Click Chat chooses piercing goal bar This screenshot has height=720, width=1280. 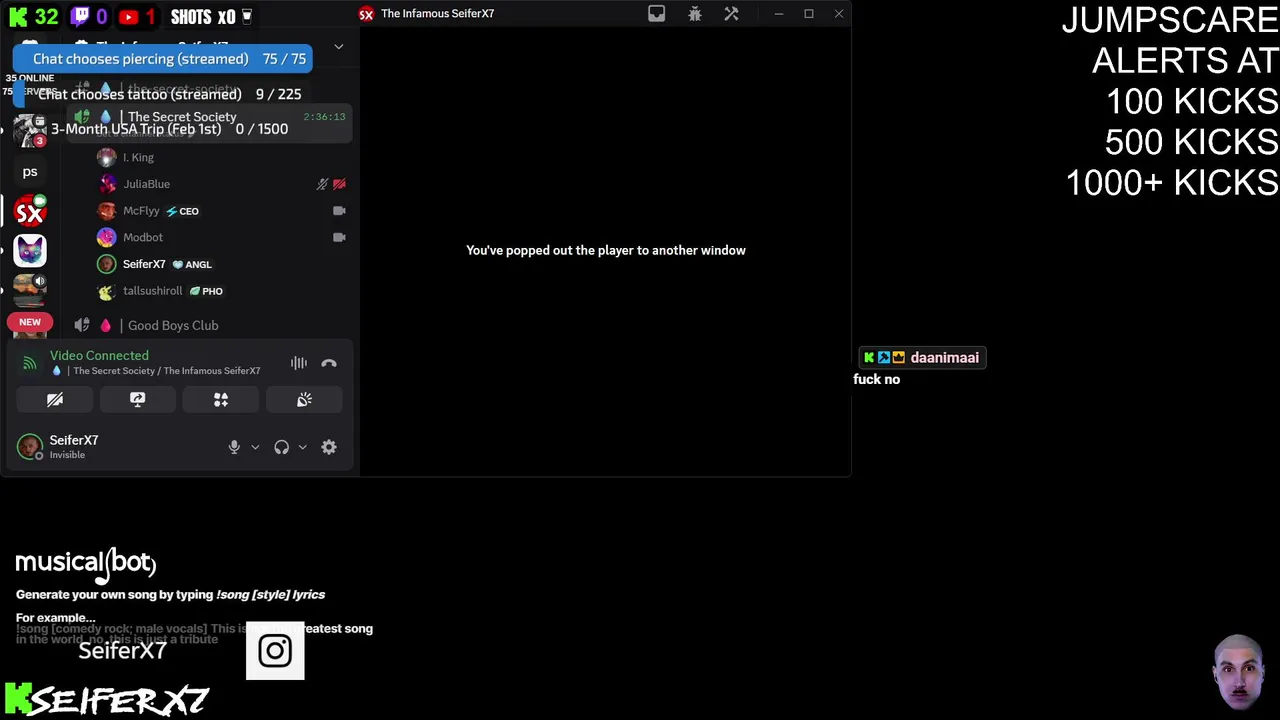pyautogui.click(x=162, y=59)
